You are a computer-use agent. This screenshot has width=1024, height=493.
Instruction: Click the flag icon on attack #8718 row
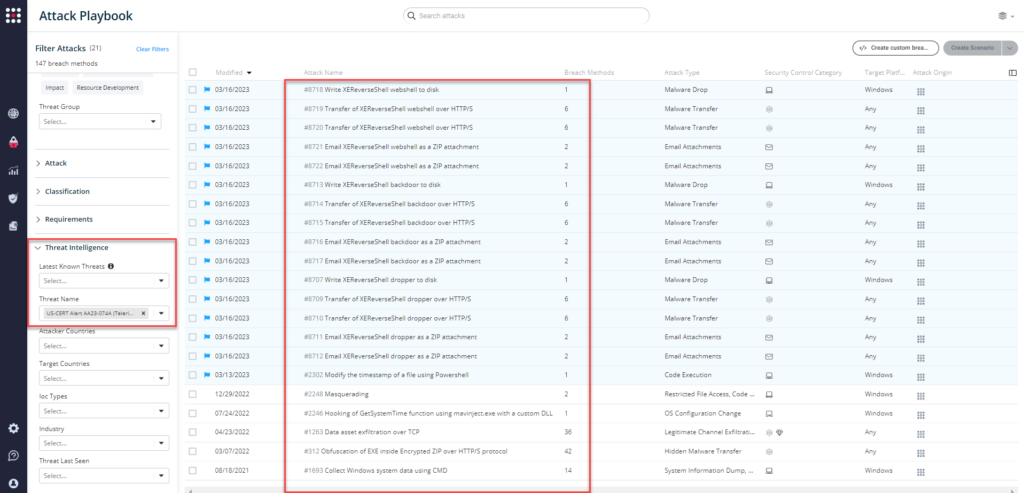tap(207, 90)
